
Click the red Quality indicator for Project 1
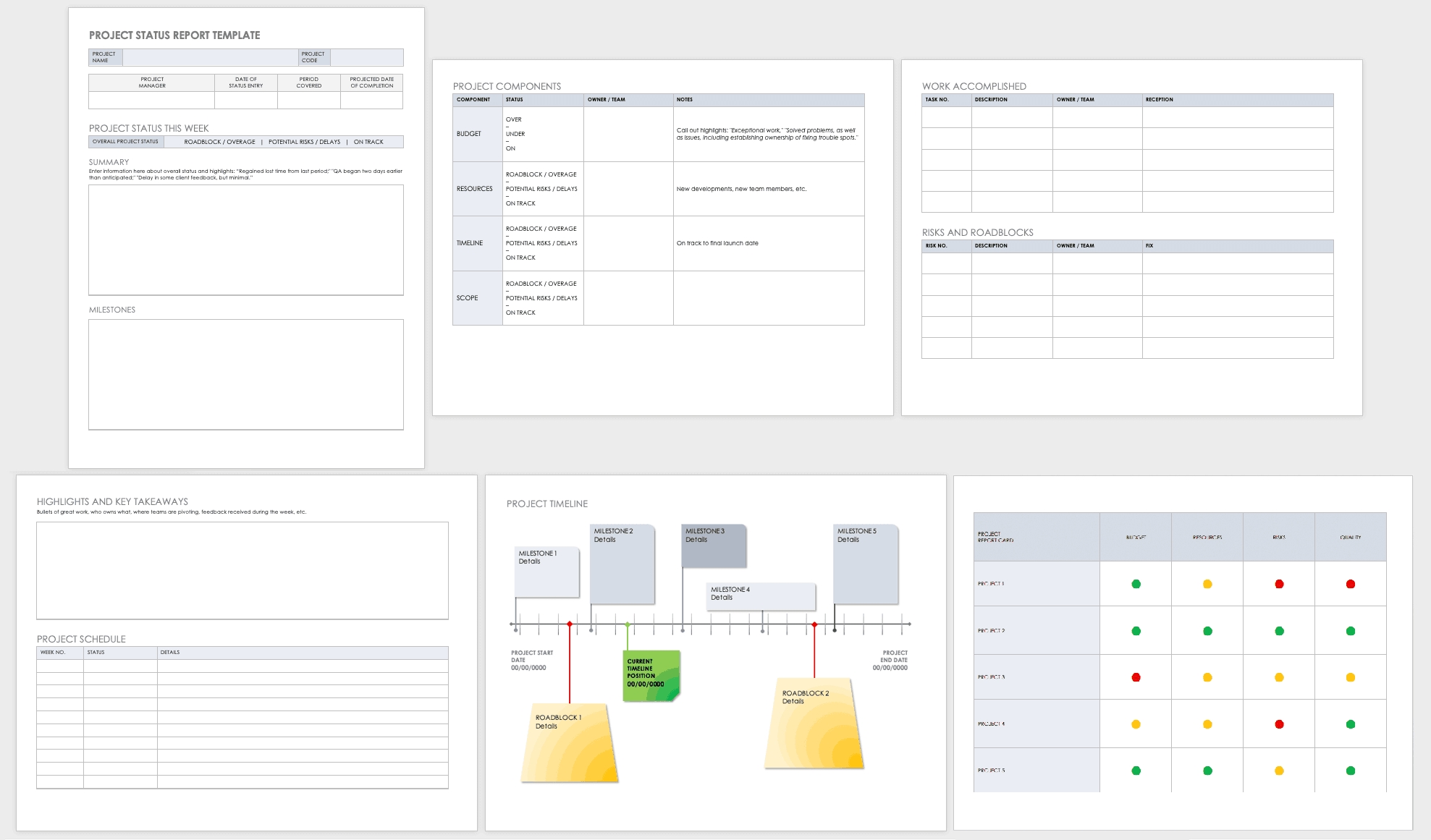click(1349, 583)
